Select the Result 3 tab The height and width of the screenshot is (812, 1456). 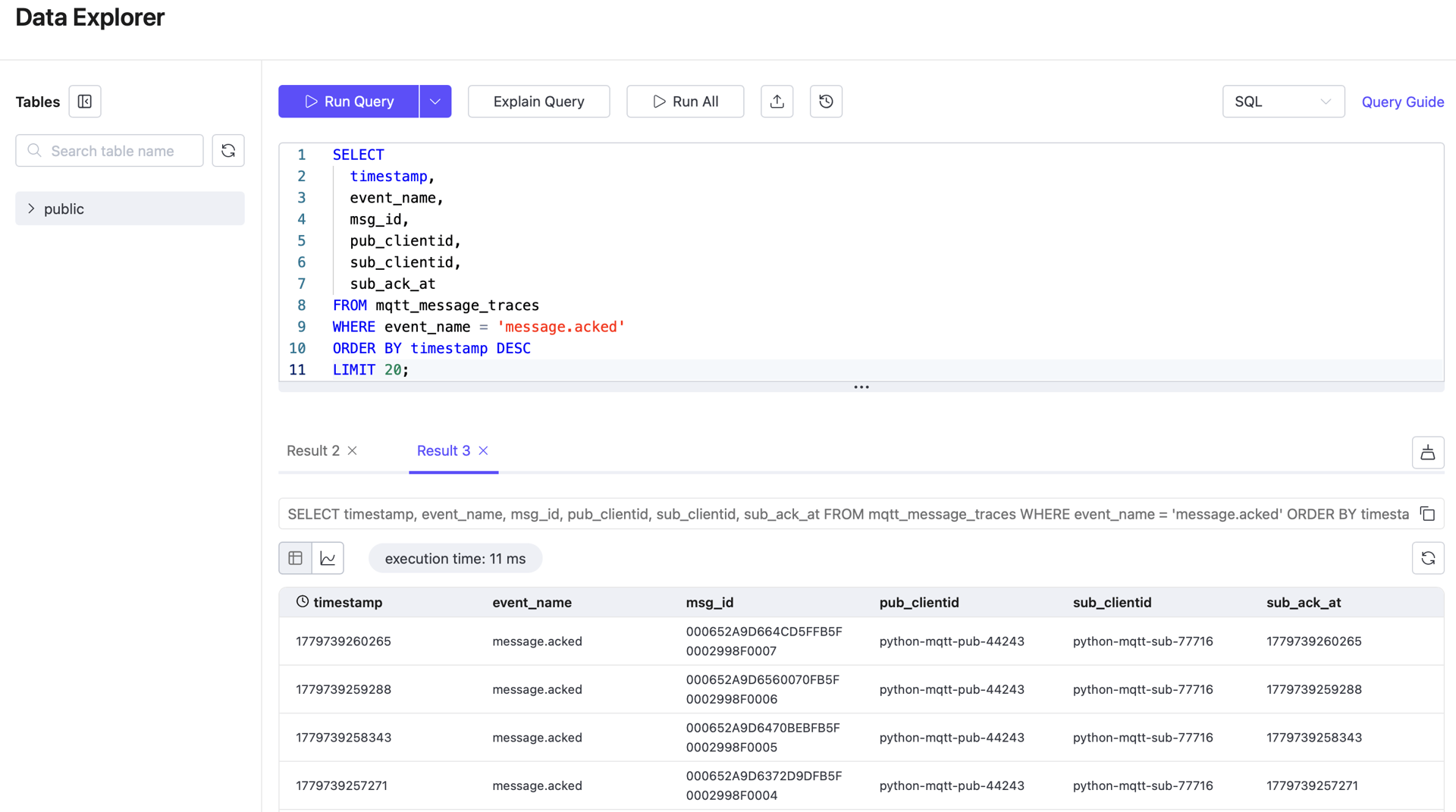tap(444, 450)
